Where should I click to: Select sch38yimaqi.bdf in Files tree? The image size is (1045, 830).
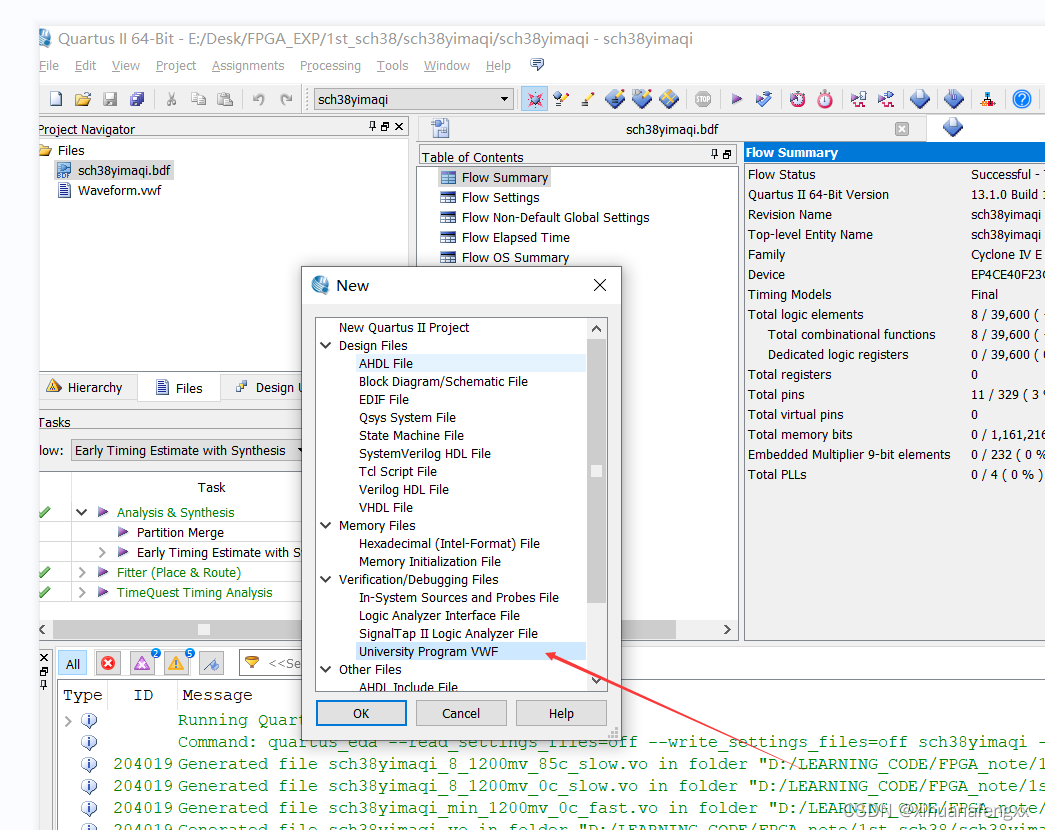[124, 171]
